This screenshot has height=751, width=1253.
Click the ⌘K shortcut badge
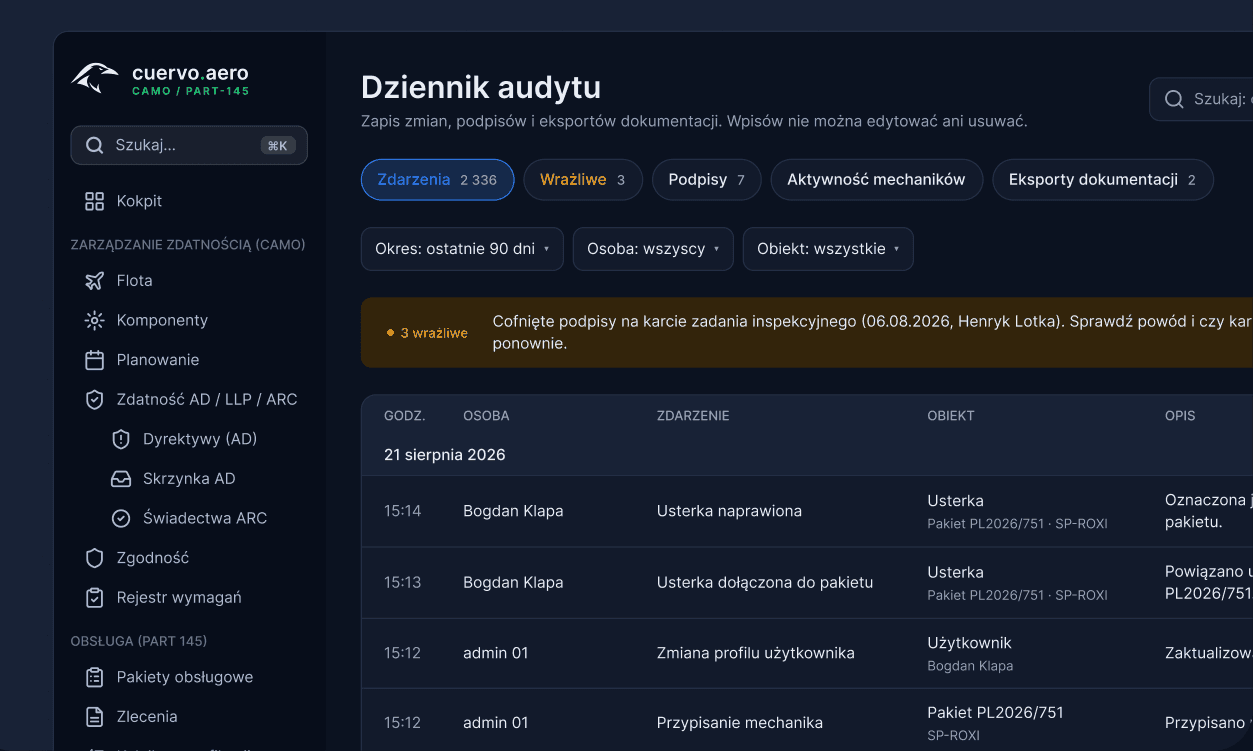tap(278, 146)
